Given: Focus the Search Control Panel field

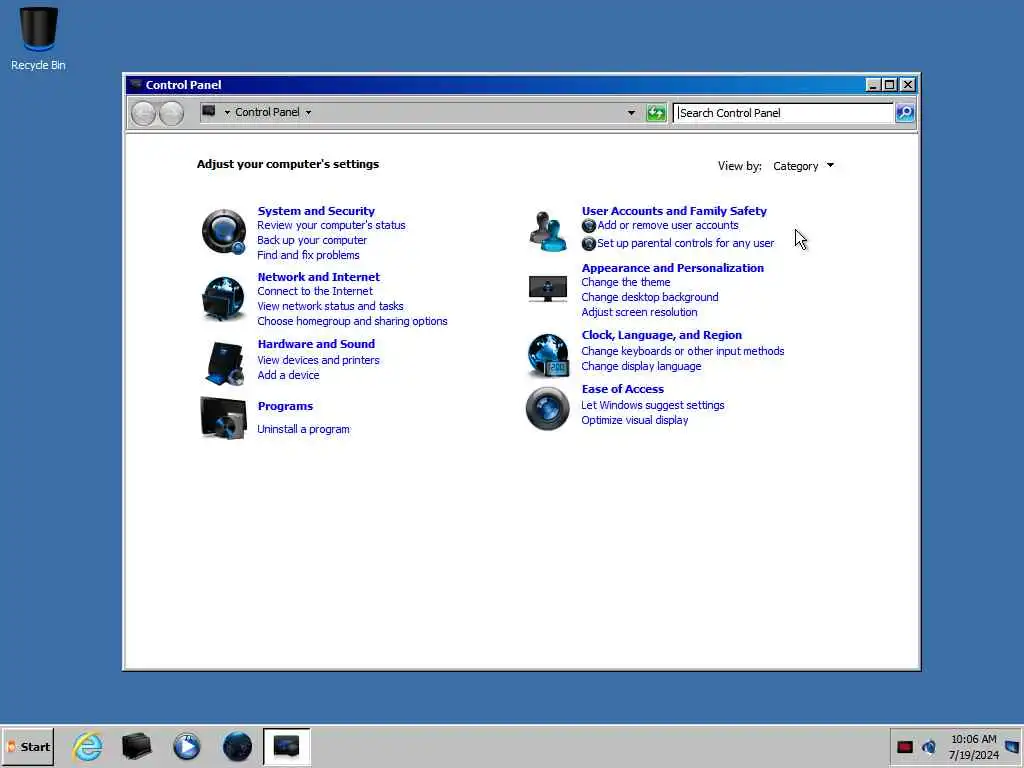Looking at the screenshot, I should [x=783, y=113].
